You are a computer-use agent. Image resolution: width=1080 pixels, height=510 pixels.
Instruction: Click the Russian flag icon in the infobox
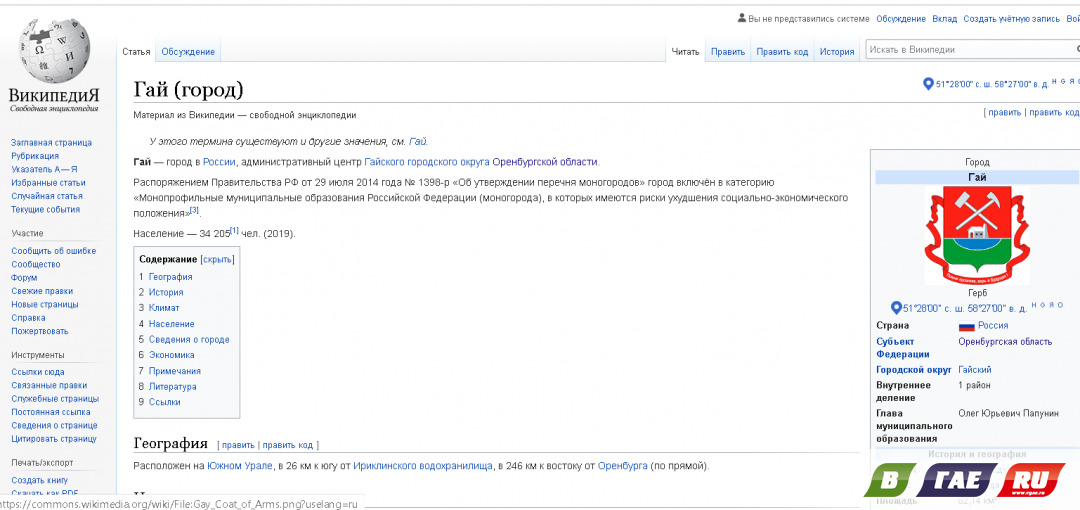[x=966, y=326]
